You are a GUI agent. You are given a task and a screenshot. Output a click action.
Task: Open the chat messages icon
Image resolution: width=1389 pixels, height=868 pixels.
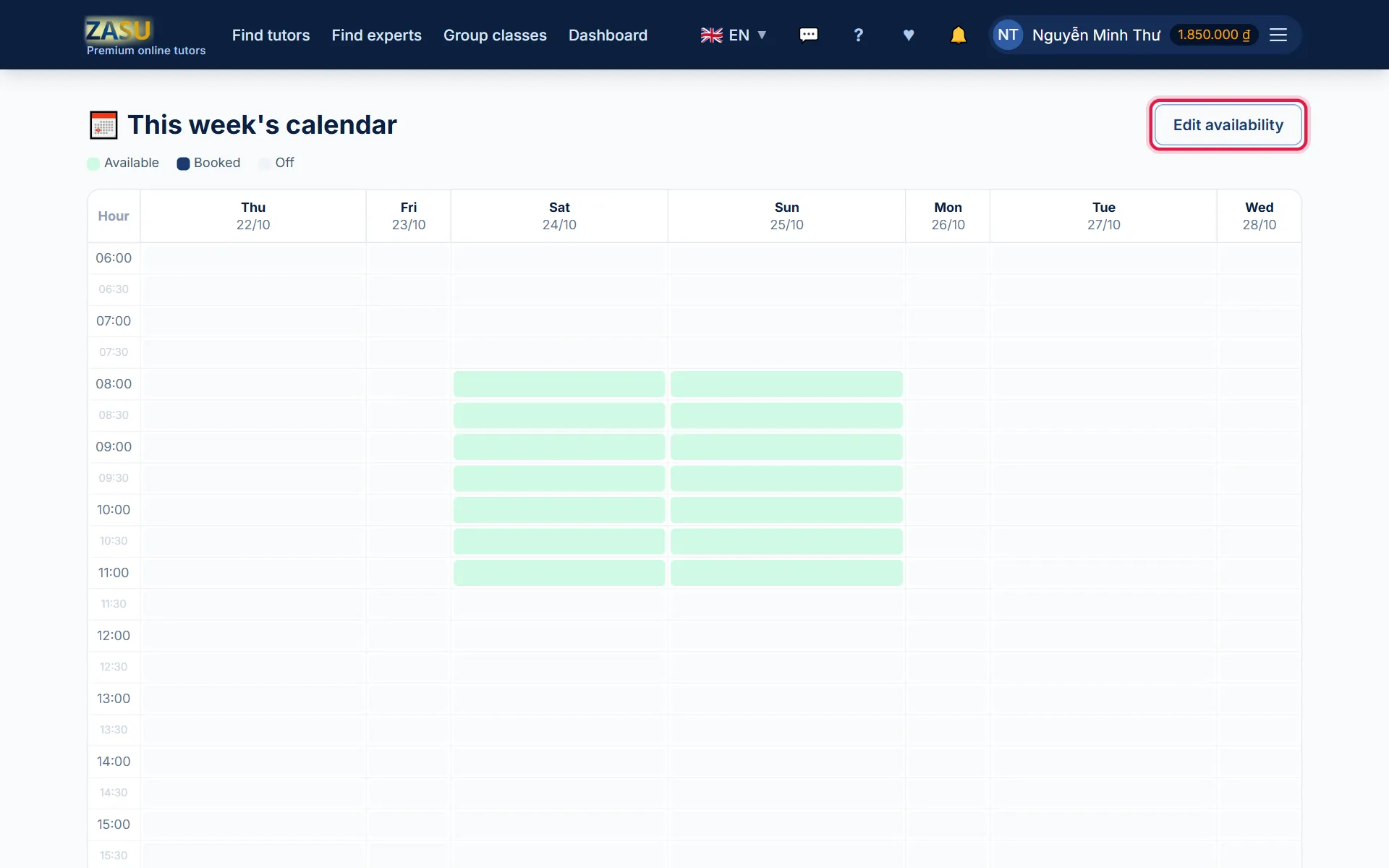808,35
